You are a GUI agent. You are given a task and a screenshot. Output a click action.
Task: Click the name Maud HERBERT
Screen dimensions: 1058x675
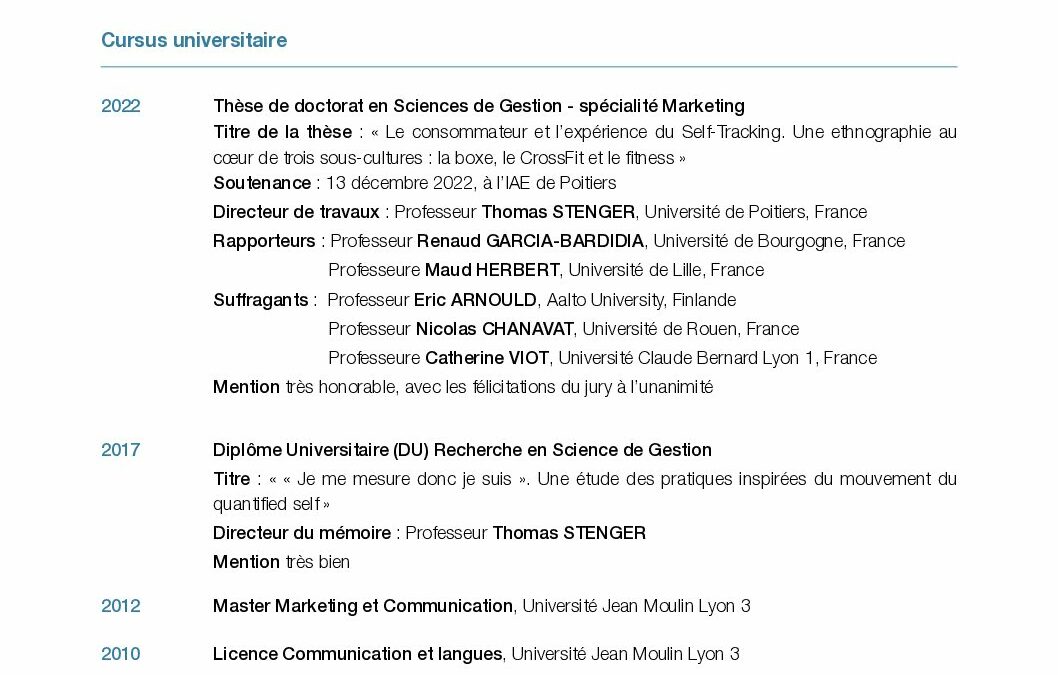pyautogui.click(x=492, y=270)
